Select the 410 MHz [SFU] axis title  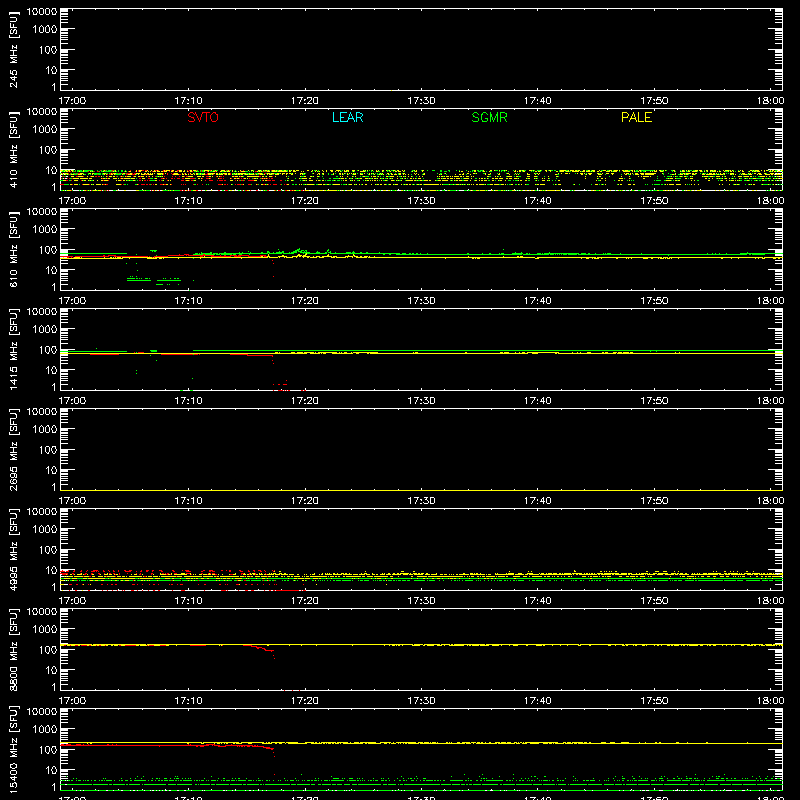(14, 149)
